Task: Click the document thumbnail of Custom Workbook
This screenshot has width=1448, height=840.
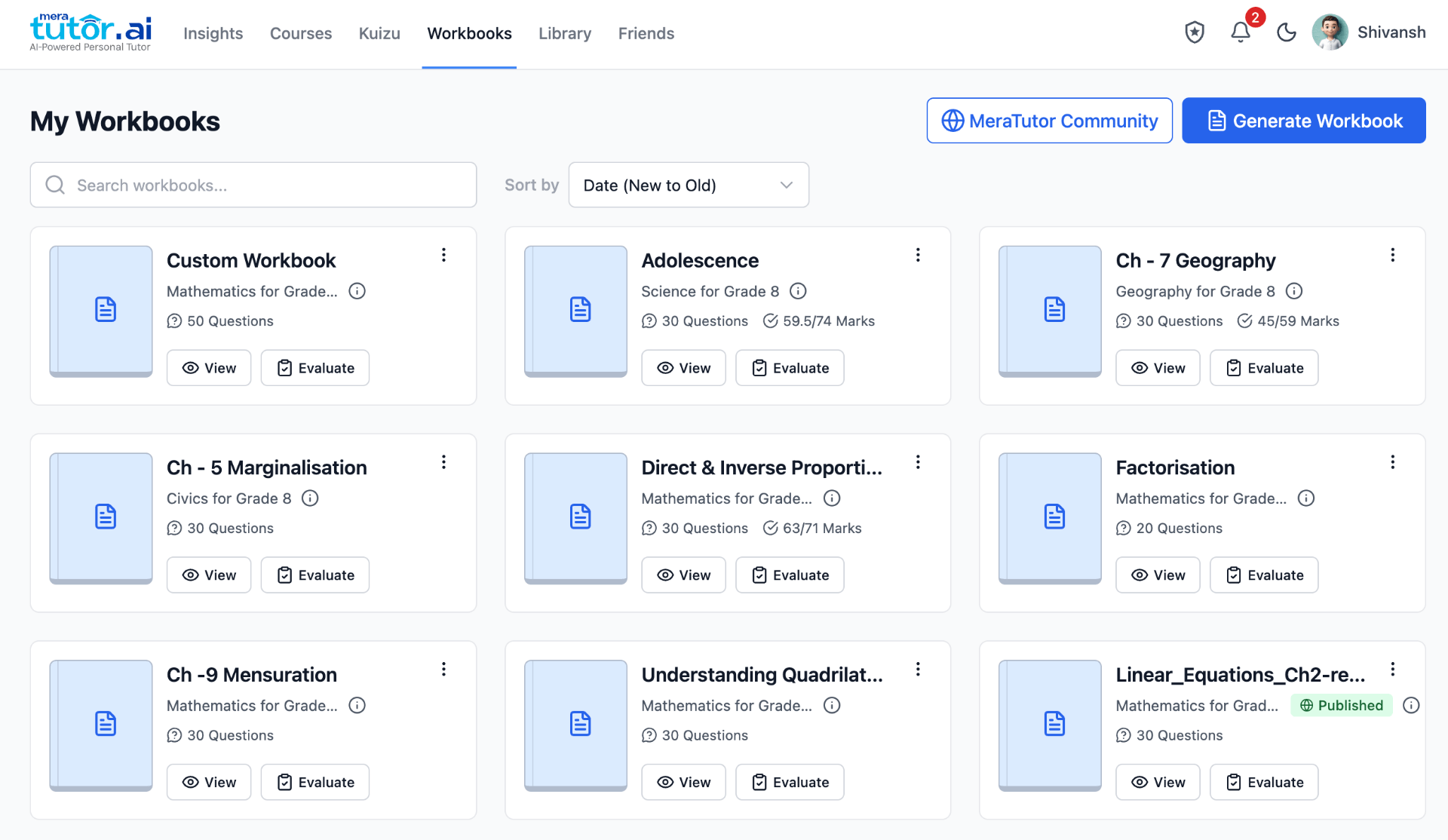Action: 100,311
